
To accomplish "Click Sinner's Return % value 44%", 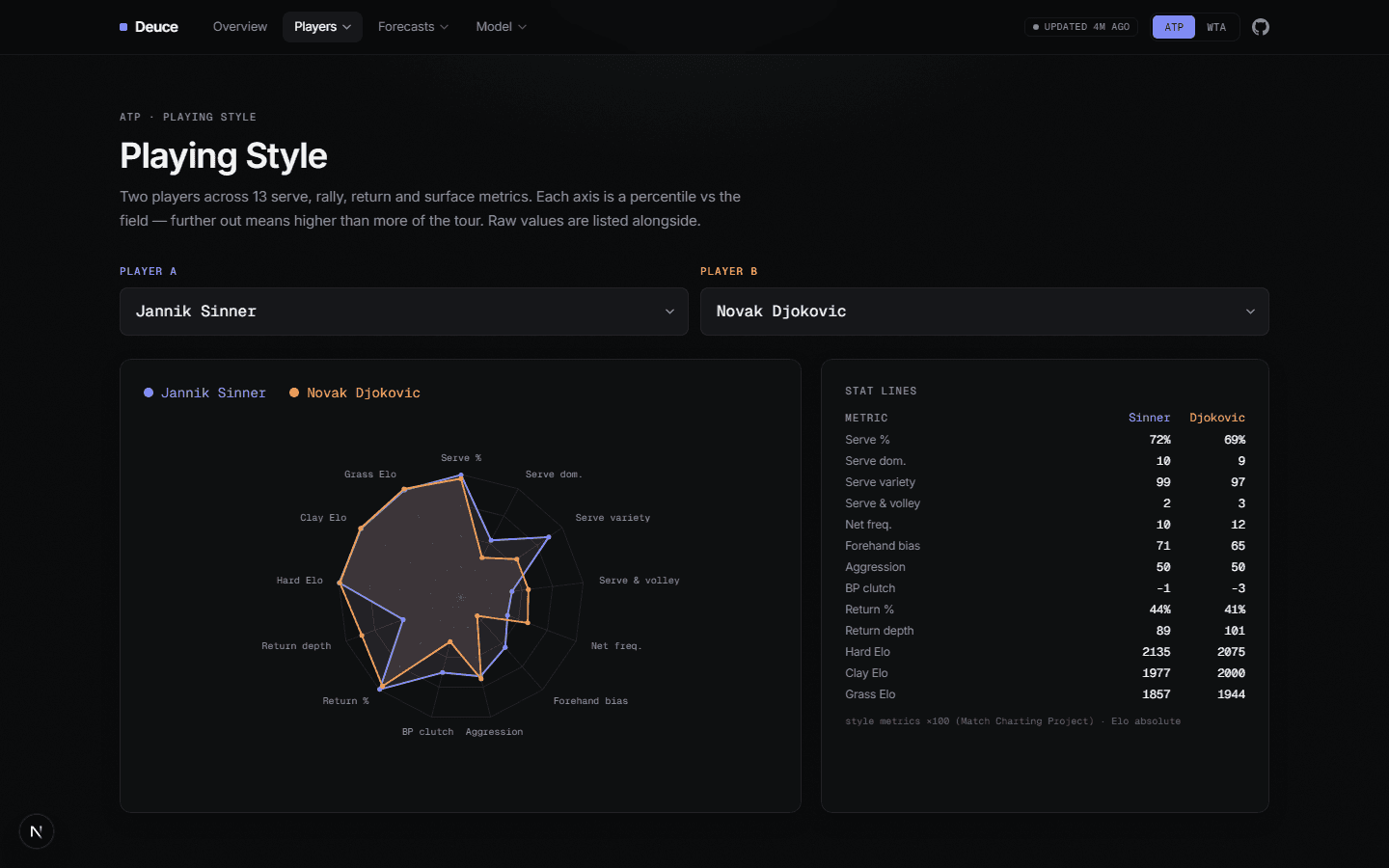I will pyautogui.click(x=1159, y=610).
